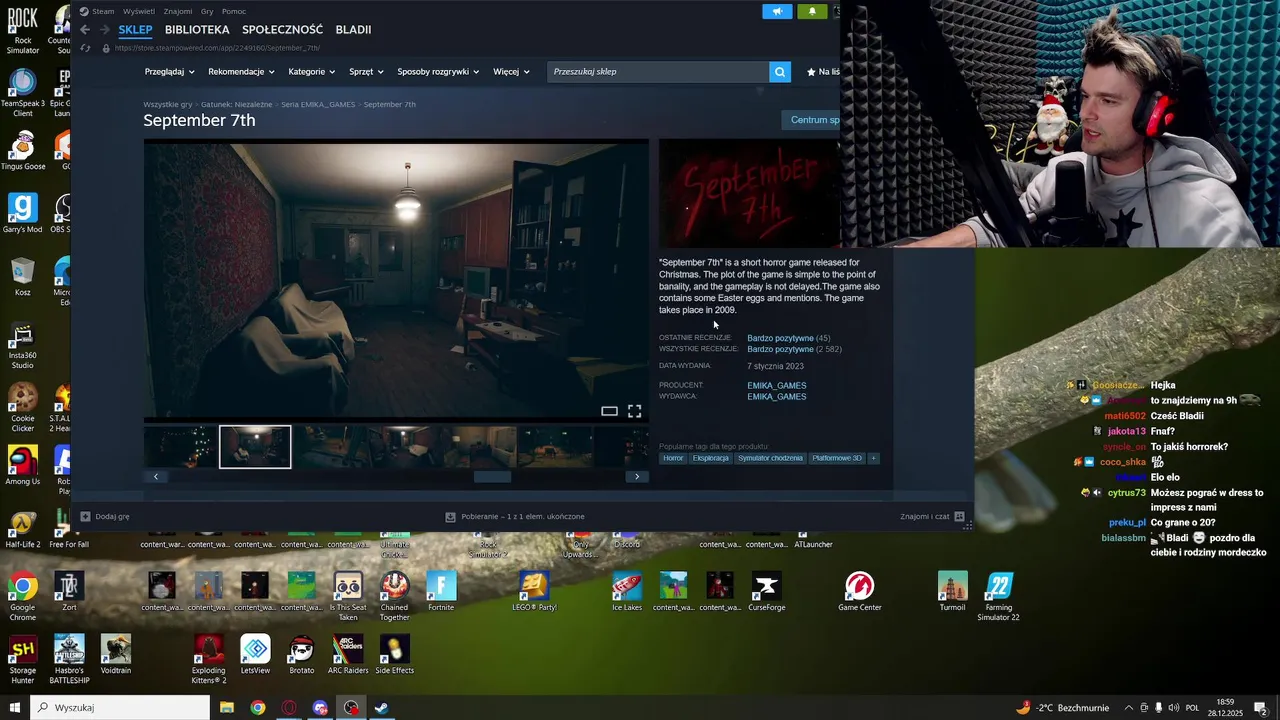Click the Steam back navigation arrow
Image resolution: width=1280 pixels, height=720 pixels.
point(85,30)
